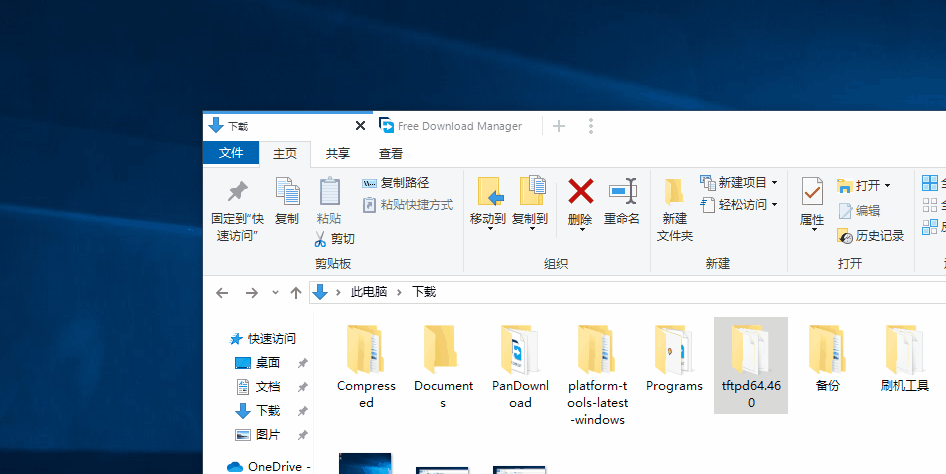Click the red X 删除 delete icon
The image size is (946, 474).
pyautogui.click(x=580, y=192)
